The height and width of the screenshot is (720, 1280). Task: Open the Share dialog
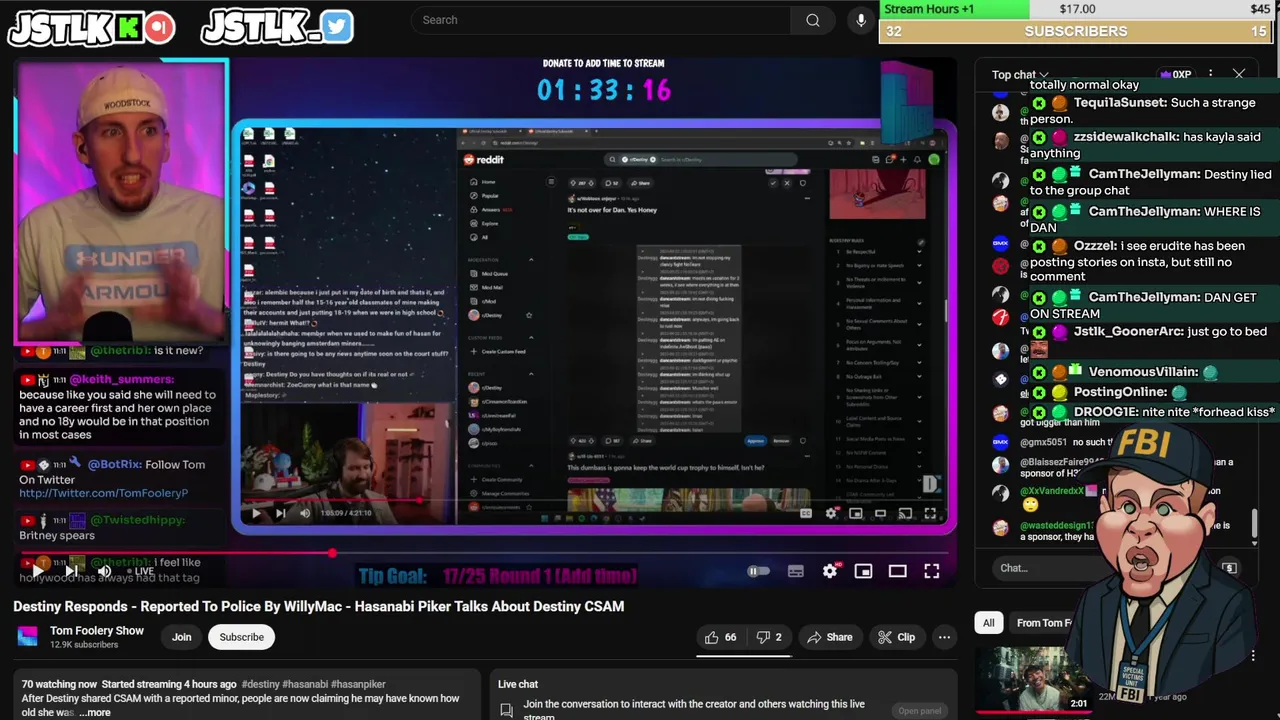[x=829, y=637]
